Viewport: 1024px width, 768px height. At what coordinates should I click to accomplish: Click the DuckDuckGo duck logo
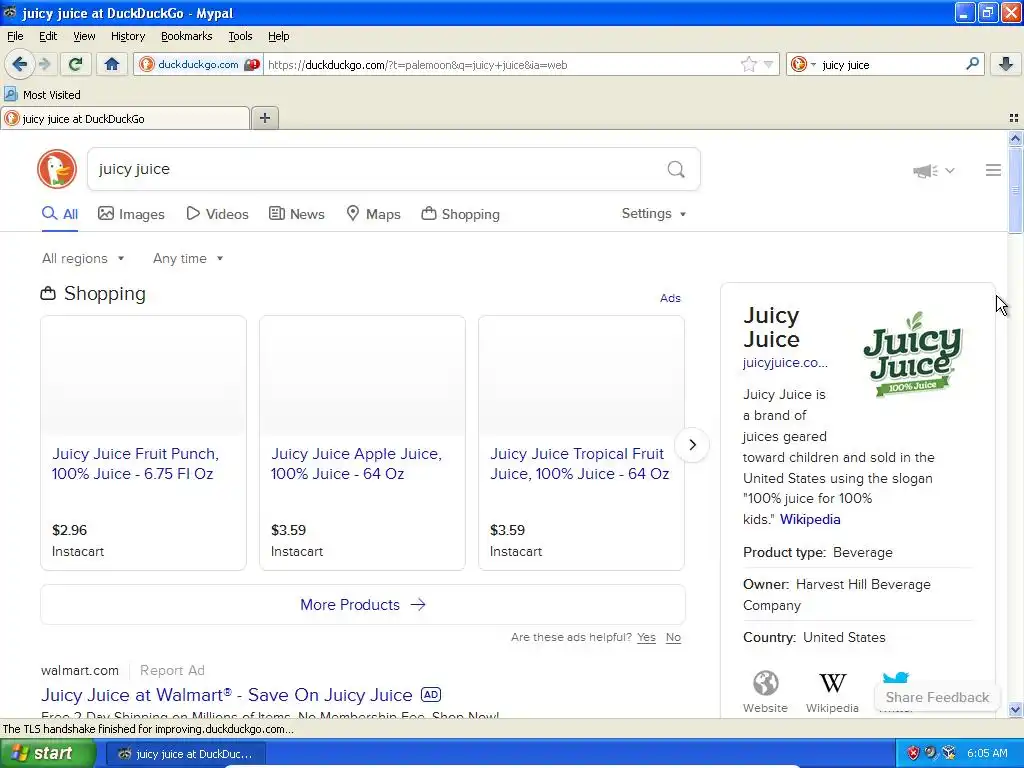point(57,169)
